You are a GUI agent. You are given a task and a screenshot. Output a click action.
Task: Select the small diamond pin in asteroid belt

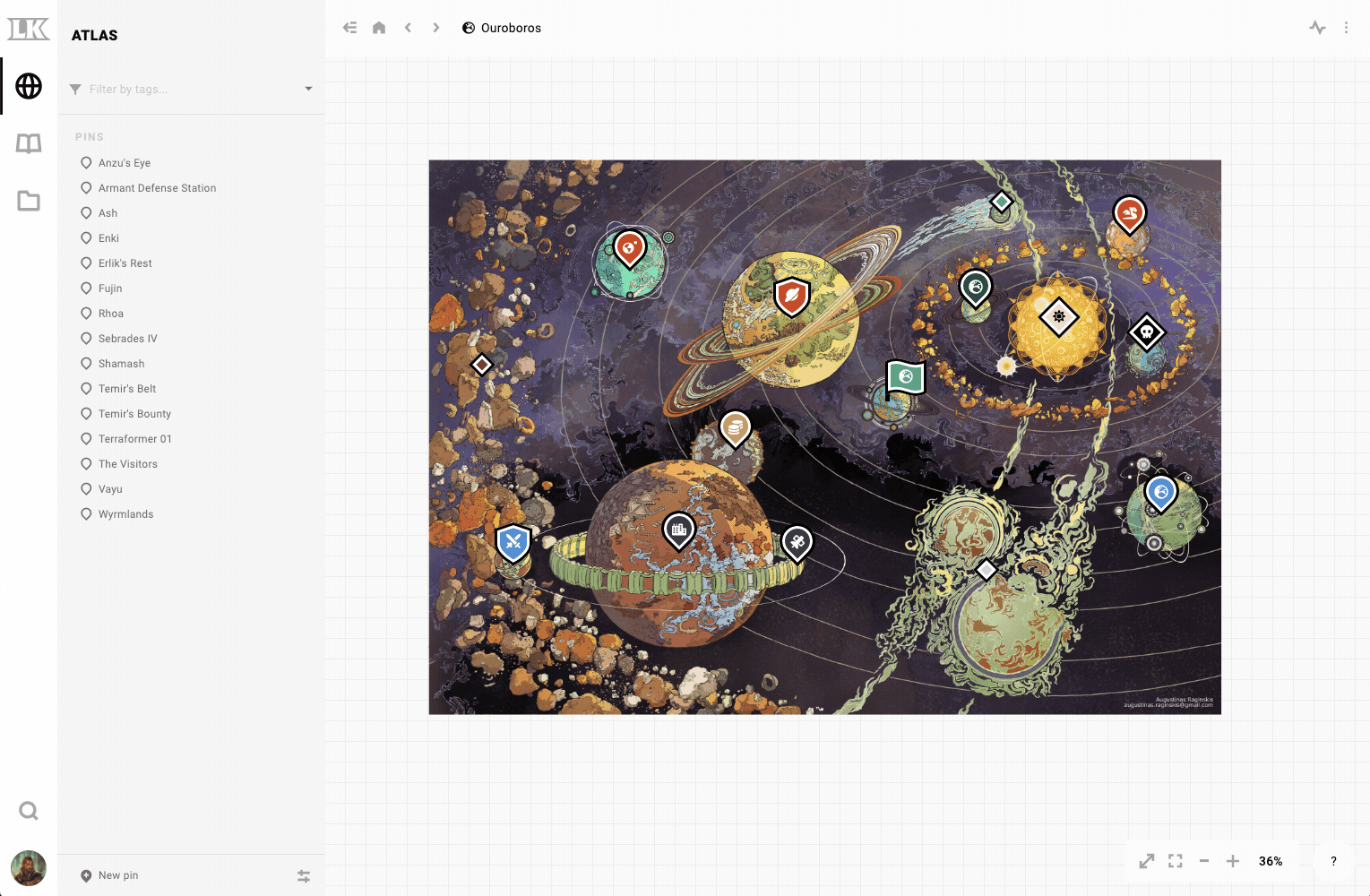(x=482, y=364)
